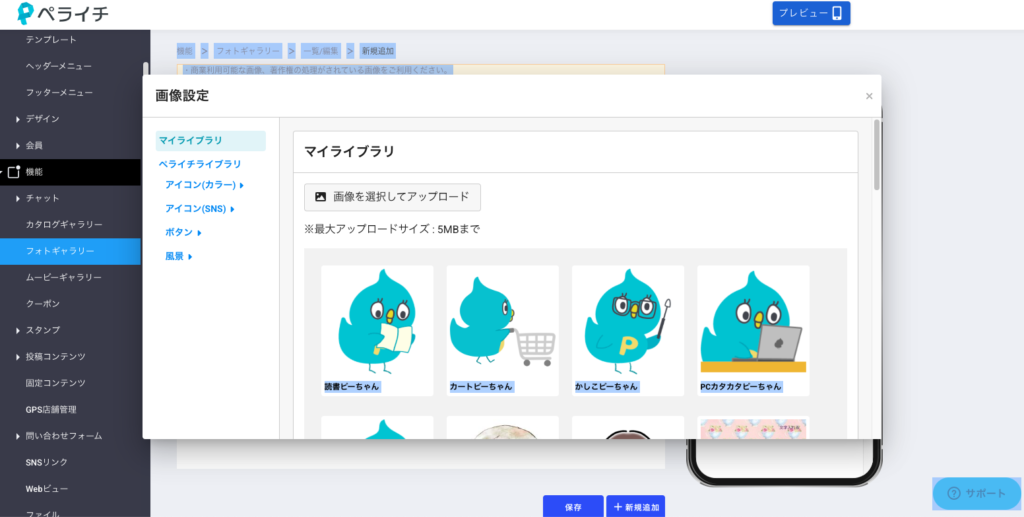Click the ペライチ logo icon
Image resolution: width=1024 pixels, height=517 pixels.
26,14
